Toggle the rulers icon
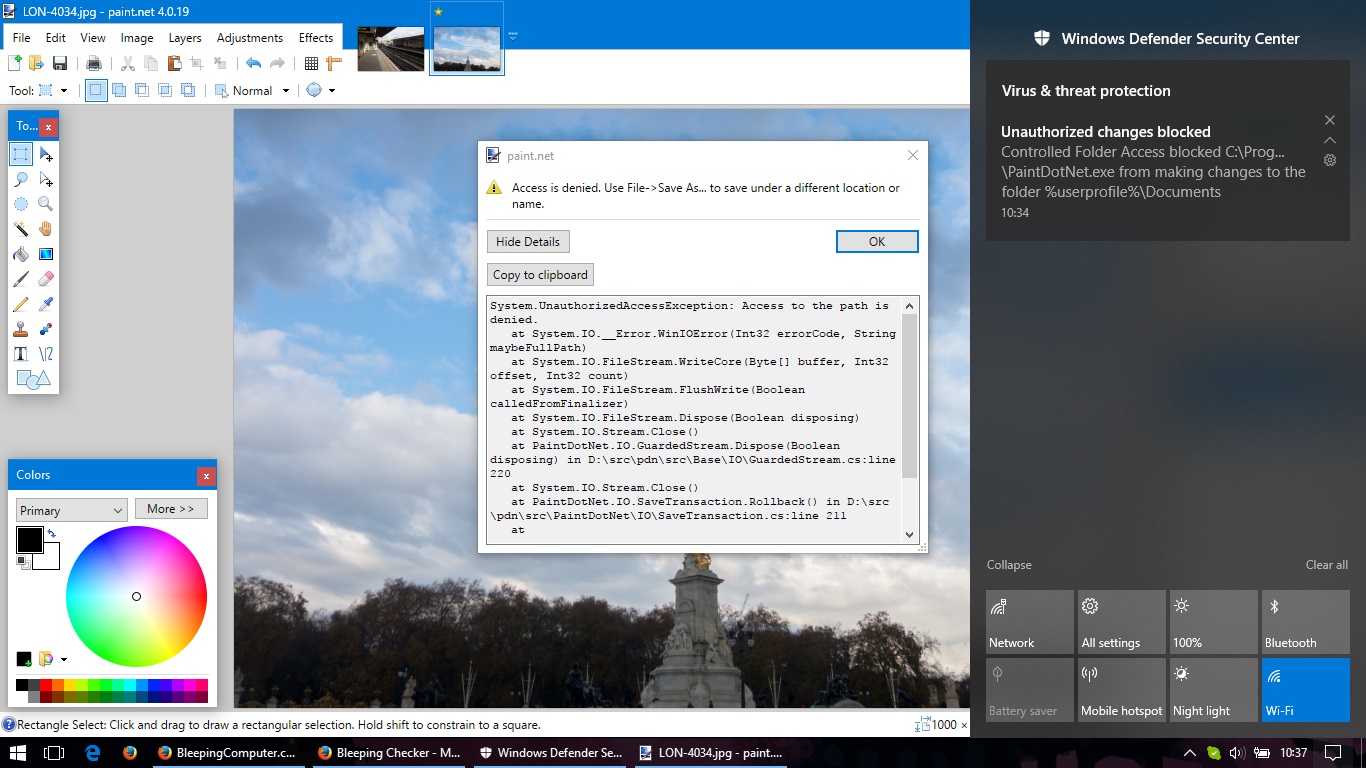The image size is (1366, 768). pyautogui.click(x=334, y=63)
